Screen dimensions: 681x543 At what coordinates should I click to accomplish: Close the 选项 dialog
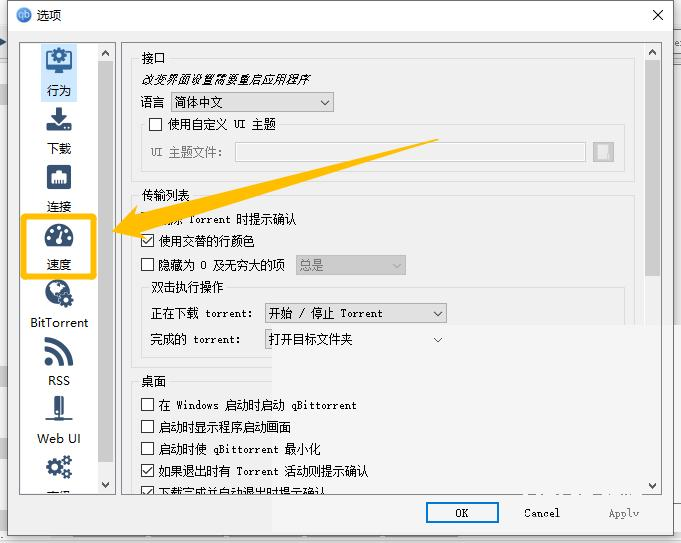tap(658, 15)
